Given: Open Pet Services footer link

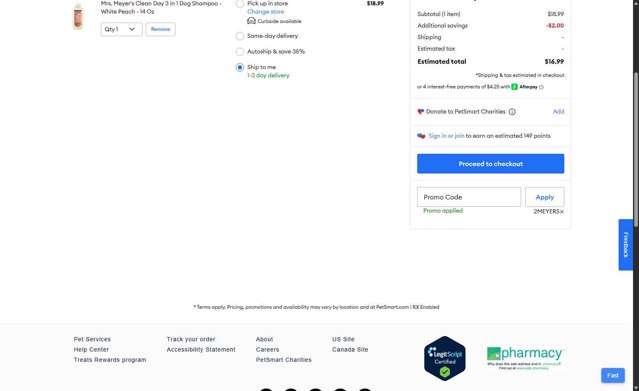Looking at the screenshot, I should pyautogui.click(x=92, y=339).
